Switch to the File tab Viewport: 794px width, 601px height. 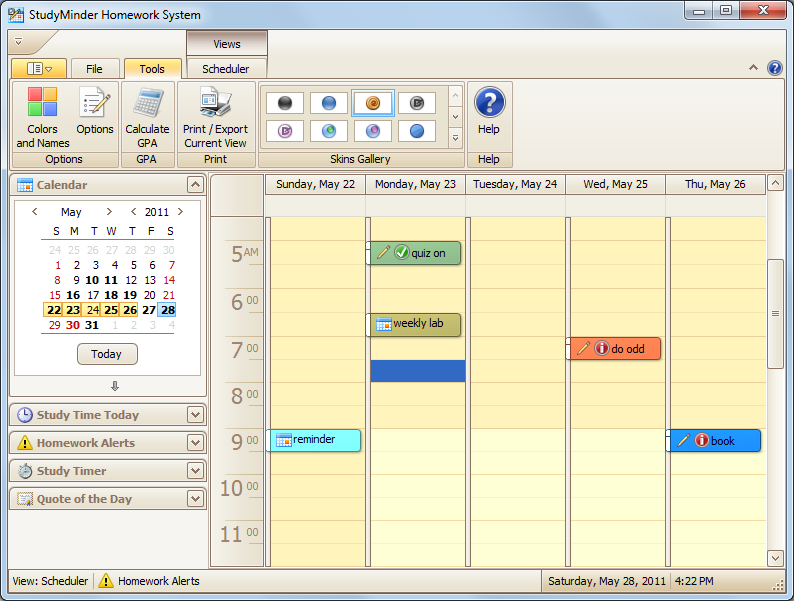[94, 69]
